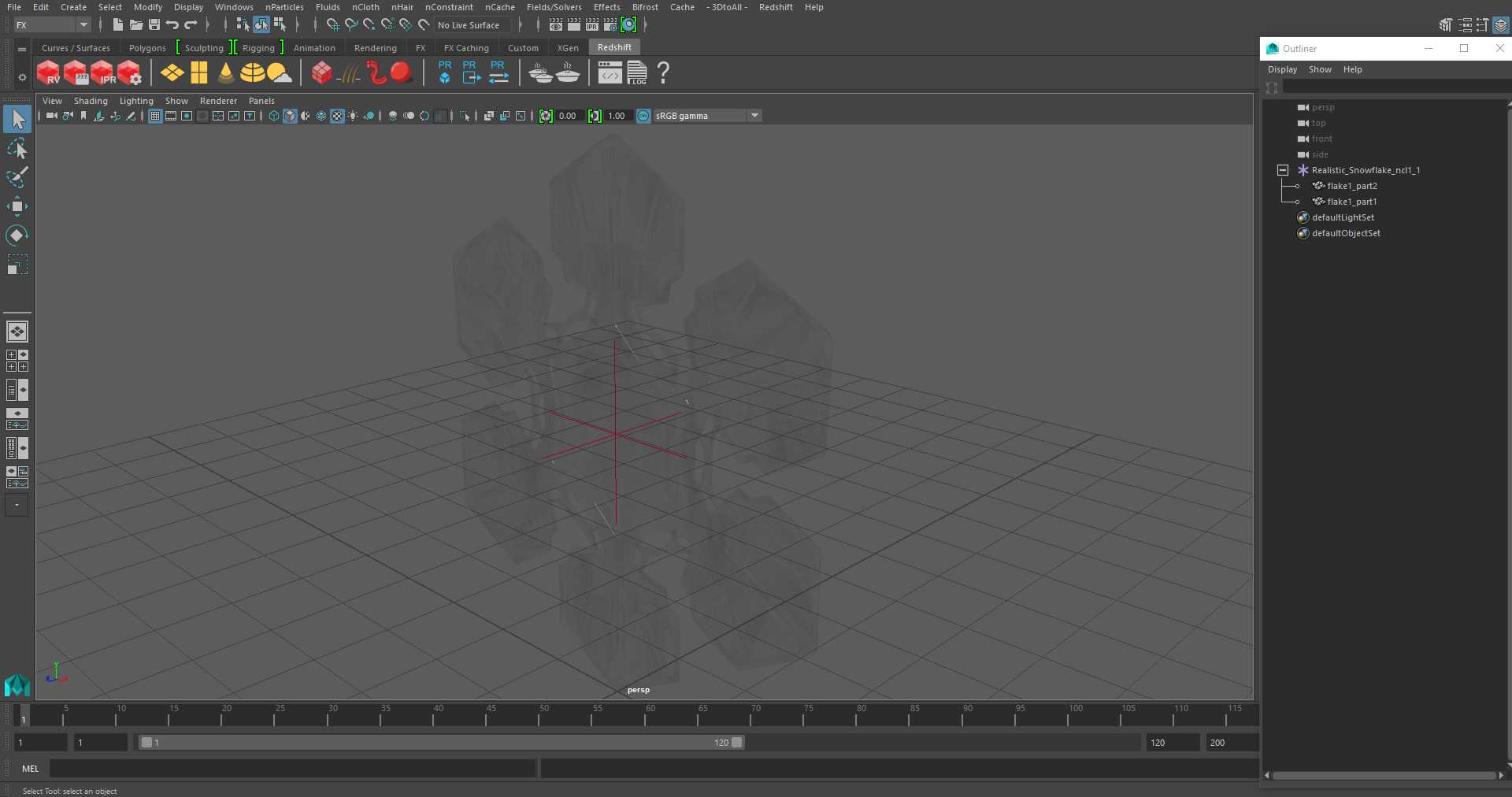Open the sRGB gamma view transform dropdown
This screenshot has width=1512, height=797.
[707, 116]
